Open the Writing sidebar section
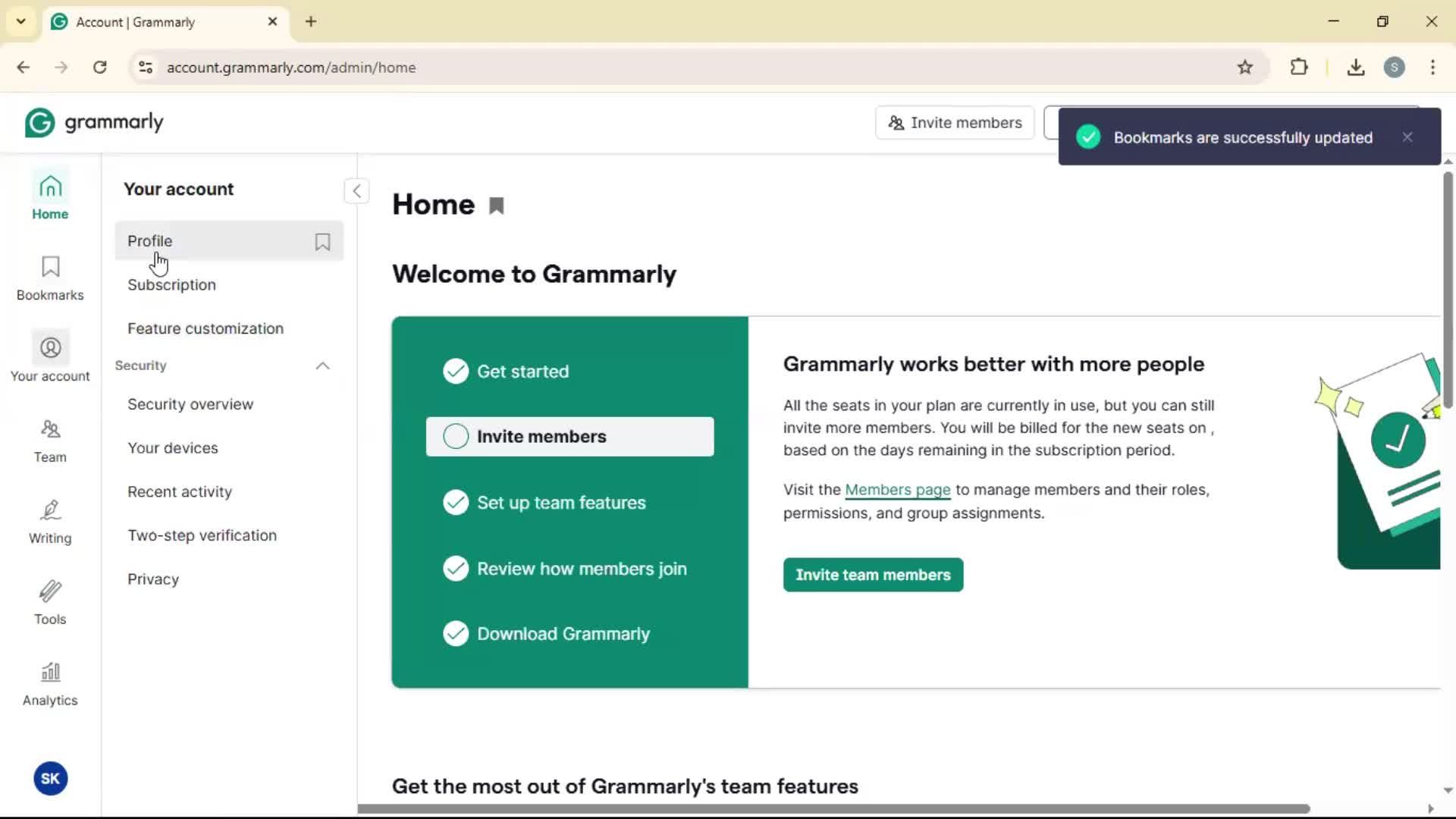The height and width of the screenshot is (819, 1456). tap(50, 522)
